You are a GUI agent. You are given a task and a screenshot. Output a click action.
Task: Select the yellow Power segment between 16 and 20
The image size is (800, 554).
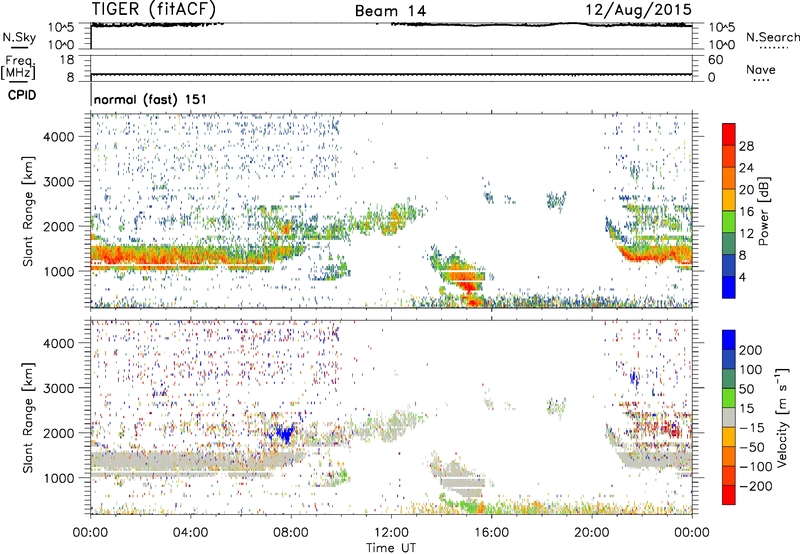pos(729,200)
